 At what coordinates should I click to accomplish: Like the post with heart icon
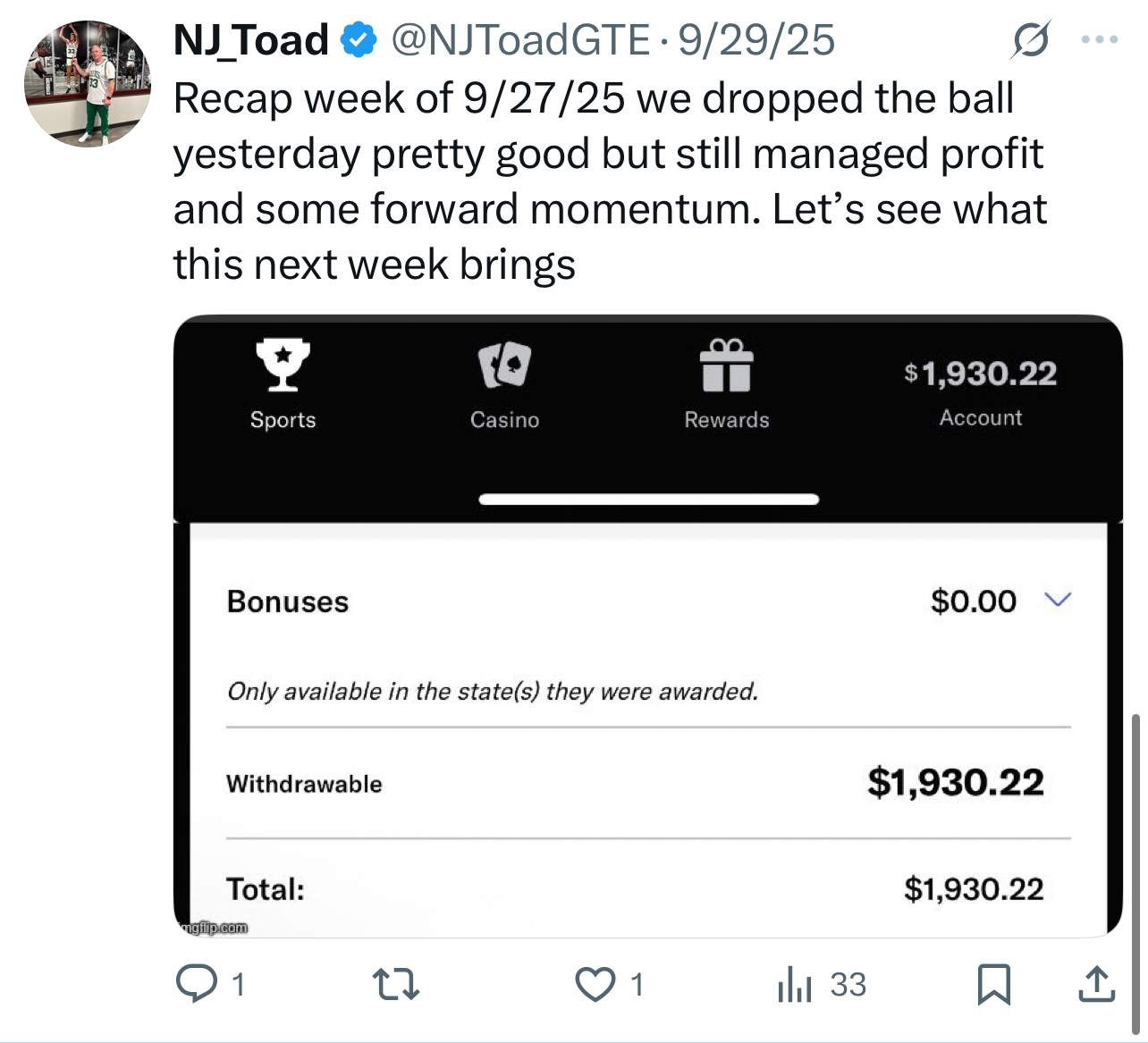pyautogui.click(x=595, y=984)
